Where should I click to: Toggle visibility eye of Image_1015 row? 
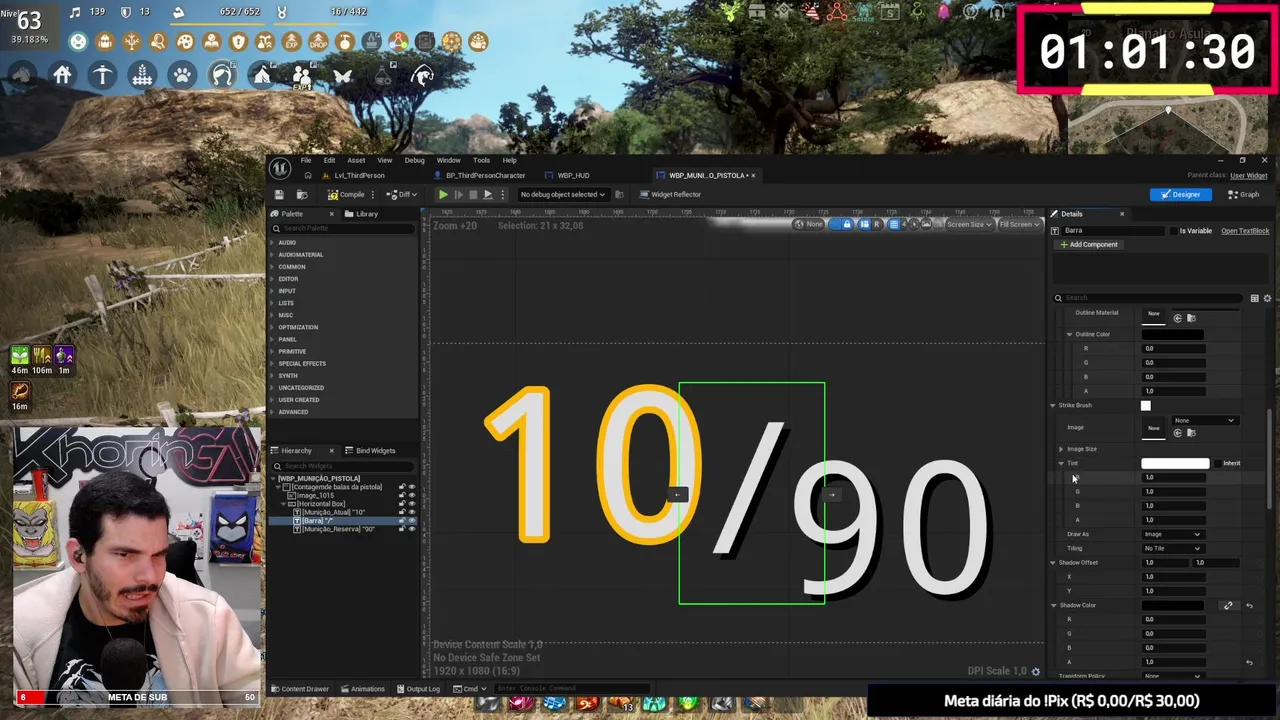[x=411, y=496]
